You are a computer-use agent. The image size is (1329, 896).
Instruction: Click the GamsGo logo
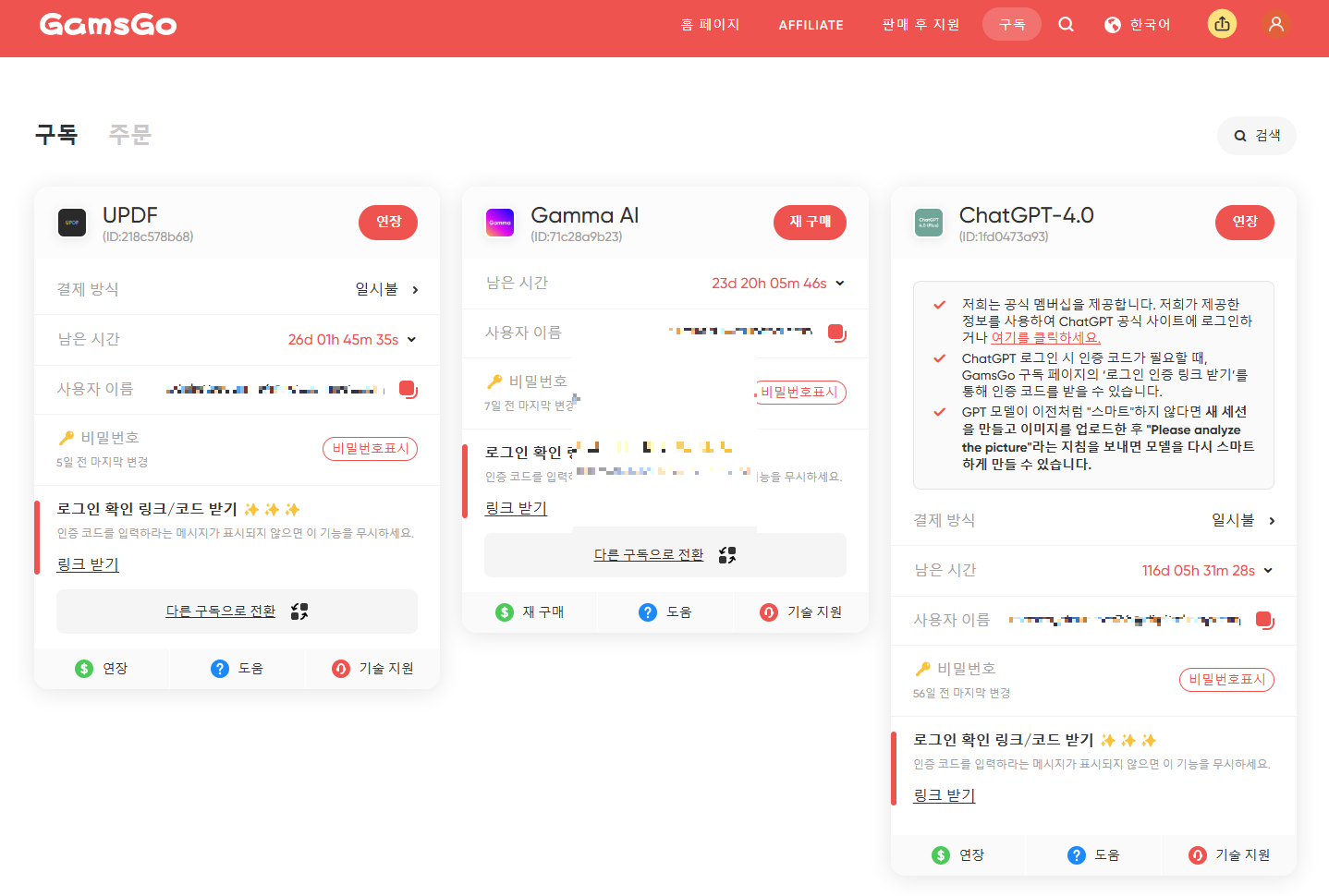tap(108, 24)
